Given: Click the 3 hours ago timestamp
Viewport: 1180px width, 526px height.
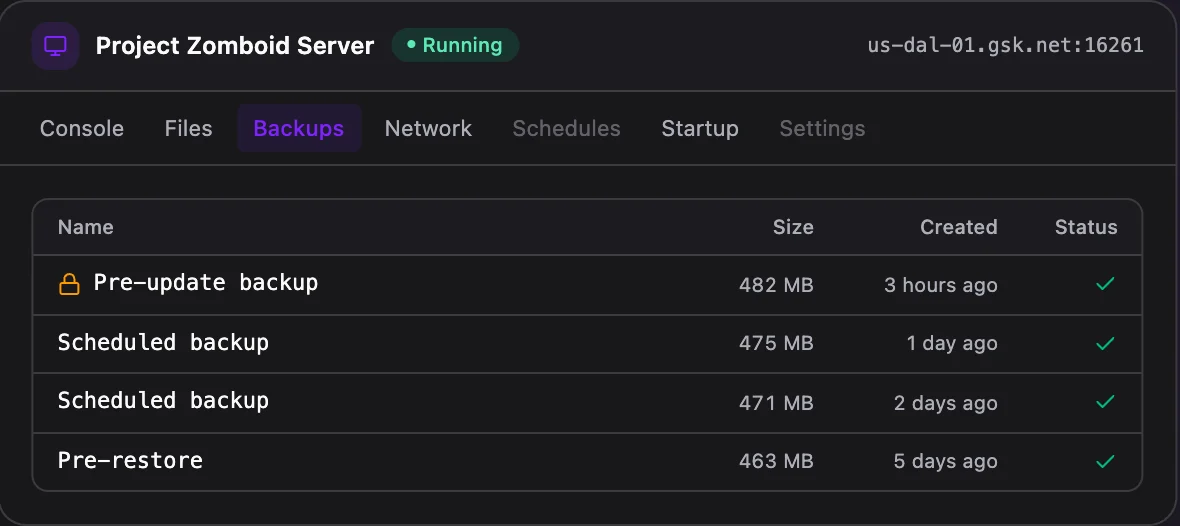Looking at the screenshot, I should [941, 285].
